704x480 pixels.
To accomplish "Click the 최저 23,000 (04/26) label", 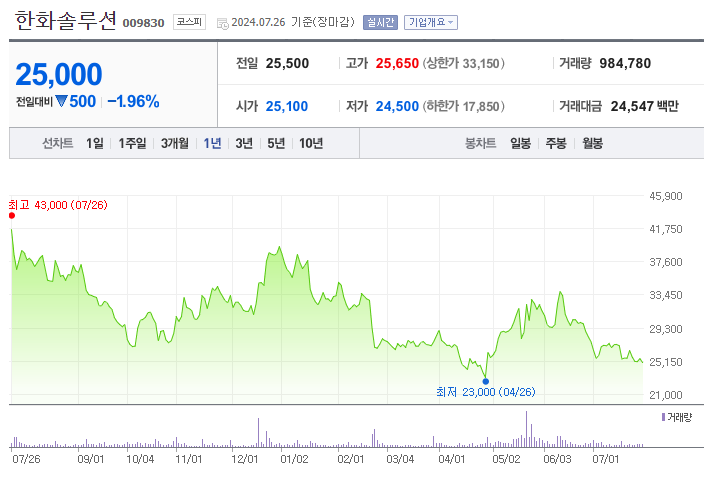I will [x=486, y=392].
